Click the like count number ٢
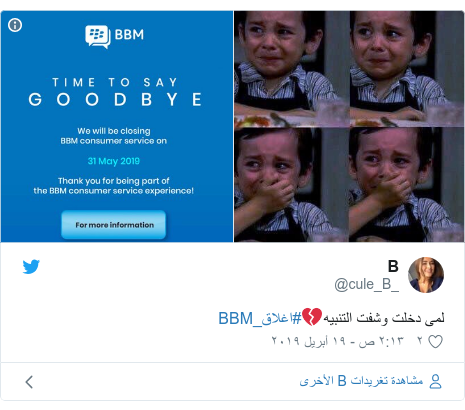Image resolution: width=465 pixels, height=410 pixels. (x=420, y=341)
